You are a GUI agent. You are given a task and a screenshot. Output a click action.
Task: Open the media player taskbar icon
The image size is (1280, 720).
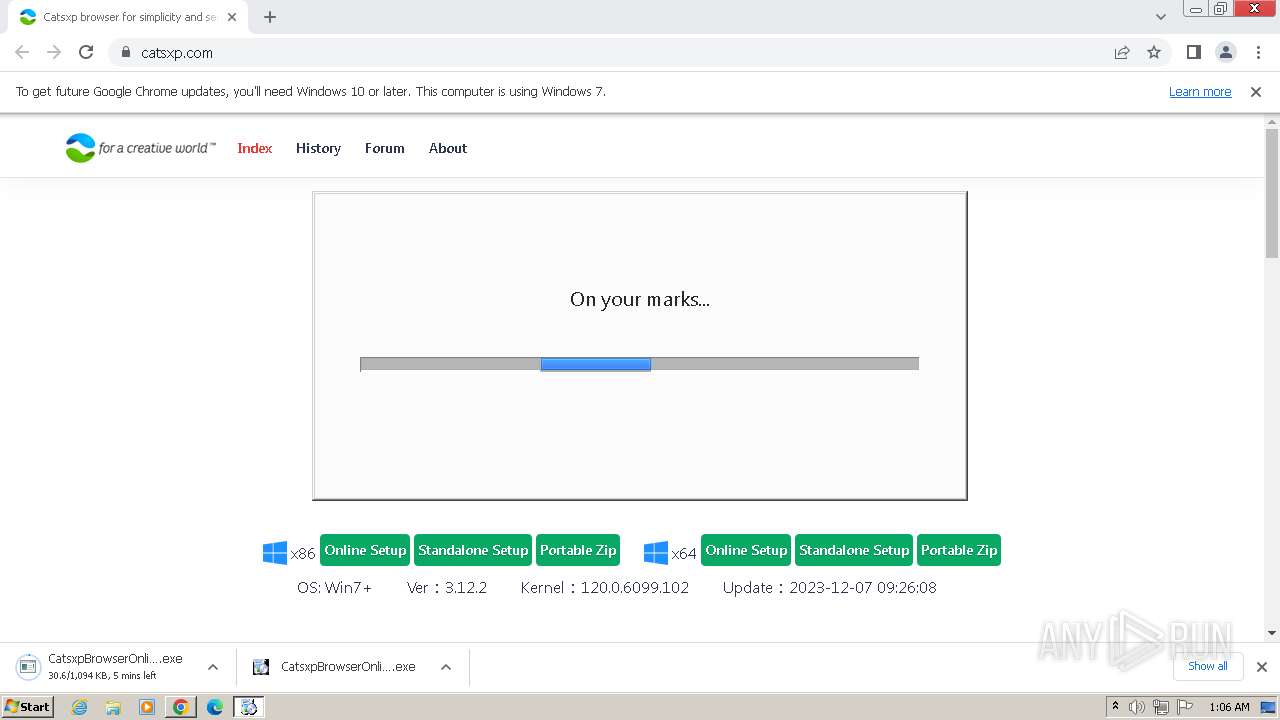click(x=147, y=707)
